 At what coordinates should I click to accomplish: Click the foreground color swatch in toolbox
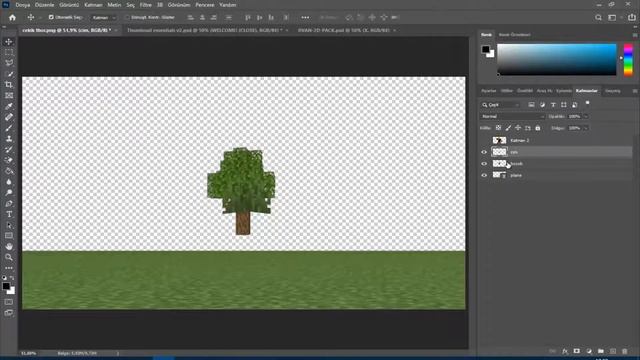pos(6,286)
